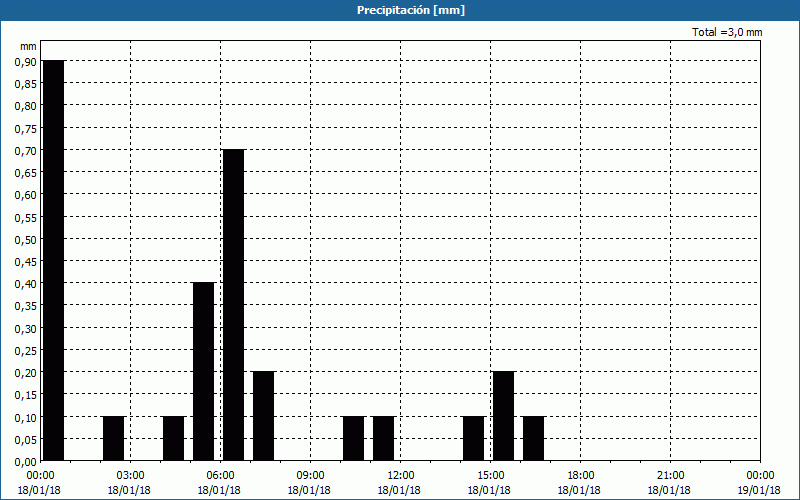Select the 12:00 time label on x-axis

coord(401,476)
